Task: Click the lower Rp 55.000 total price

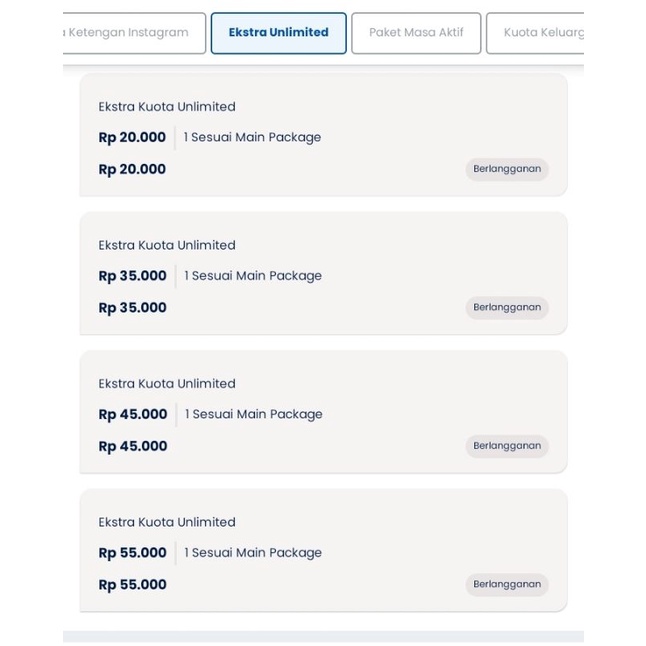Action: (x=132, y=585)
